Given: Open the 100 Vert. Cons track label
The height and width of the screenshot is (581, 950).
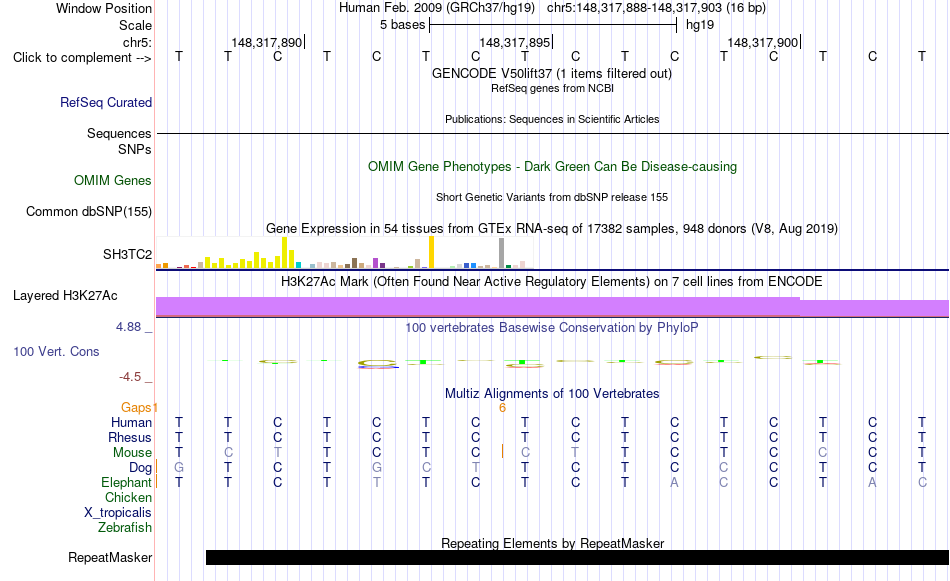Looking at the screenshot, I should [x=56, y=351].
